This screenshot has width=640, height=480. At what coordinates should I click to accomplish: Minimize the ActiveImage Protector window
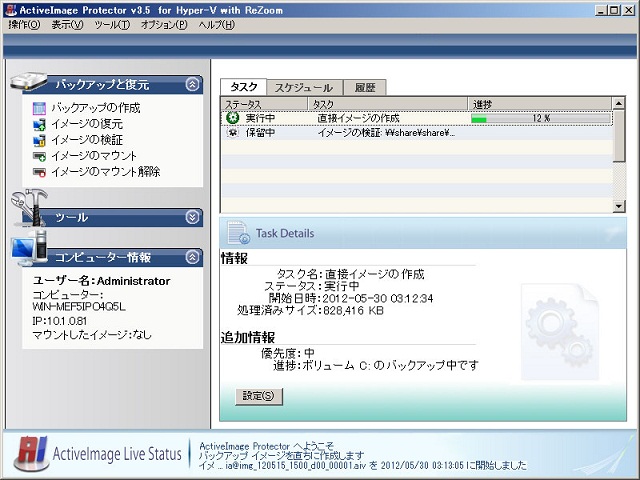click(600, 10)
